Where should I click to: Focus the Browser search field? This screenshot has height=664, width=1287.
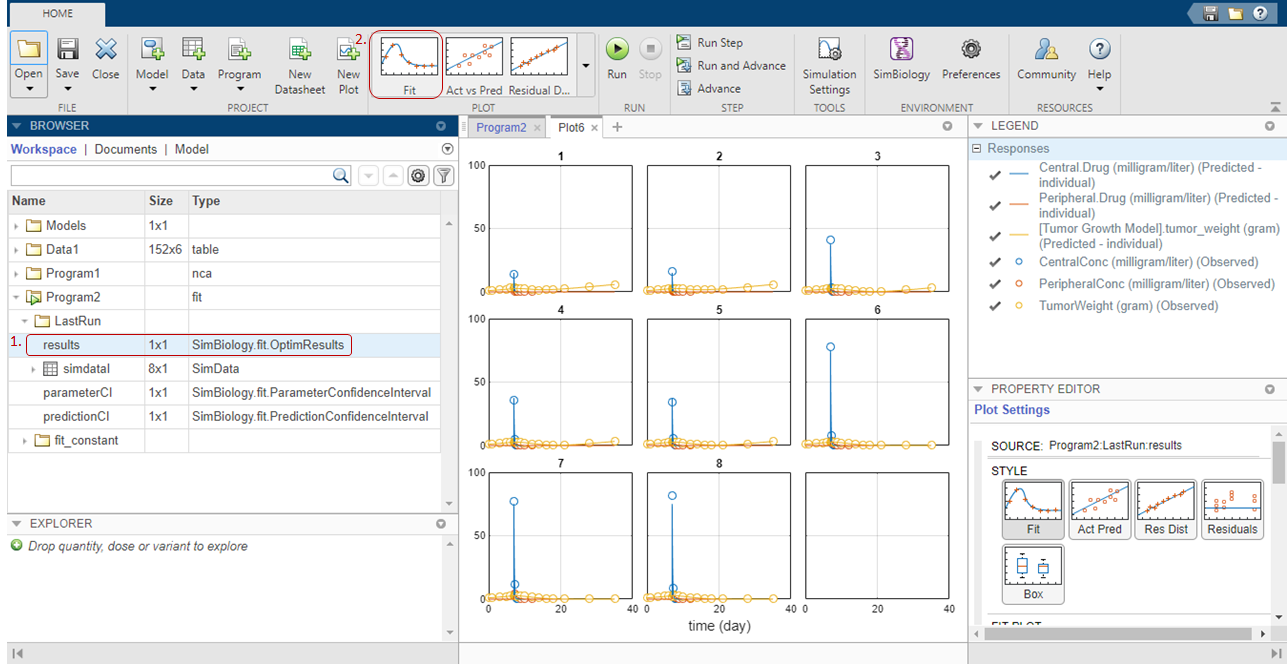[x=171, y=175]
